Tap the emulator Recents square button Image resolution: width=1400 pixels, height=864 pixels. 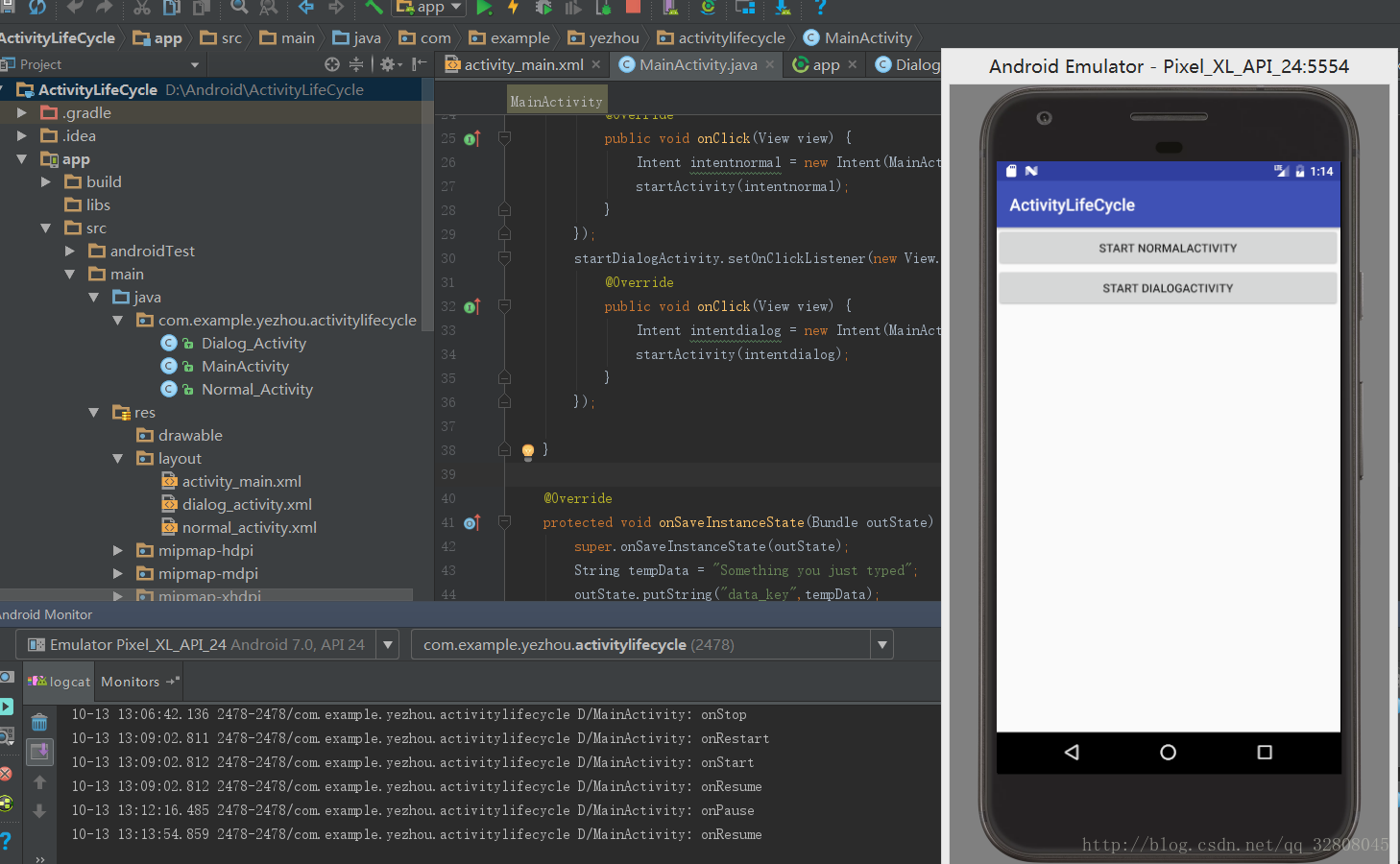(1265, 753)
